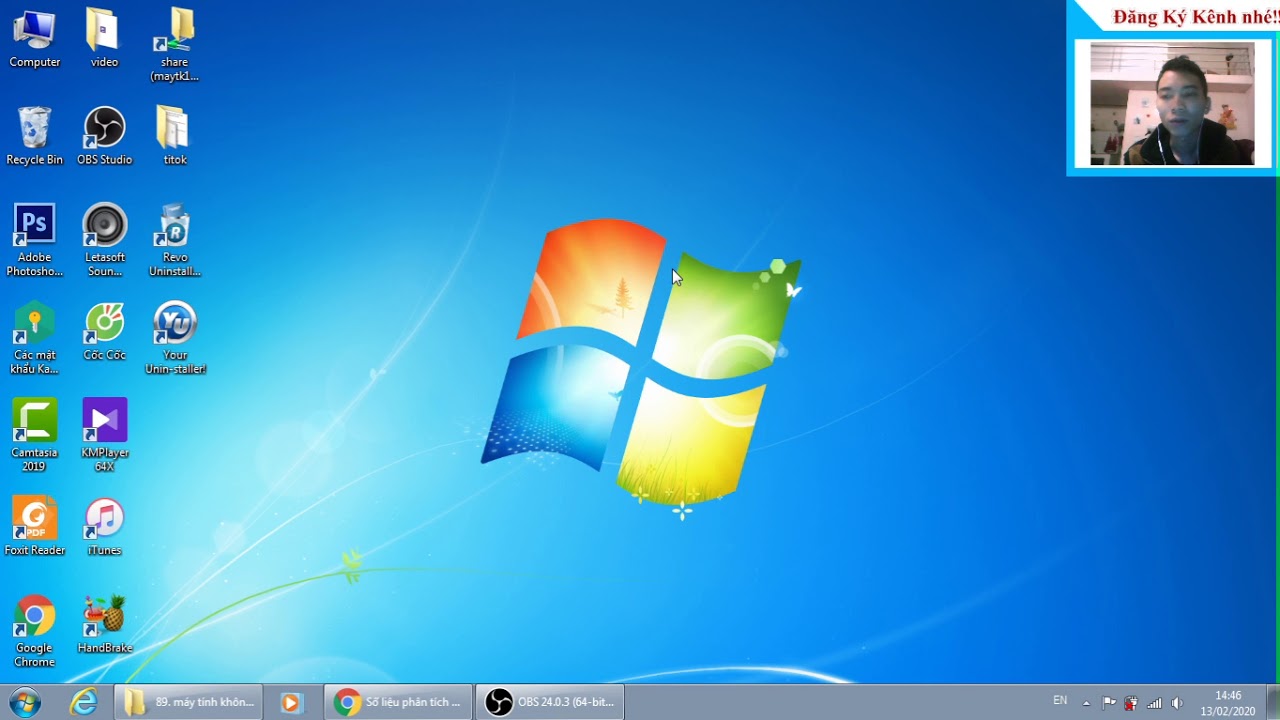Launch Internet Explorer from taskbar

84,702
